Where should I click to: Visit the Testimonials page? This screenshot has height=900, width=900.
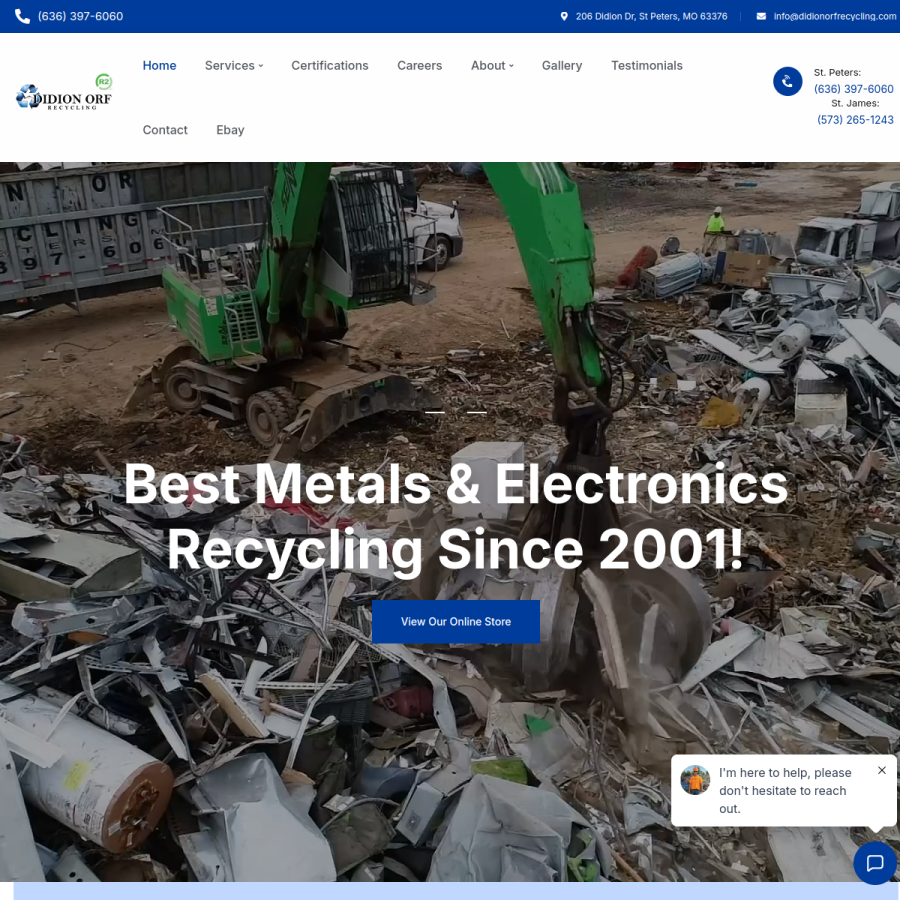[x=647, y=65]
